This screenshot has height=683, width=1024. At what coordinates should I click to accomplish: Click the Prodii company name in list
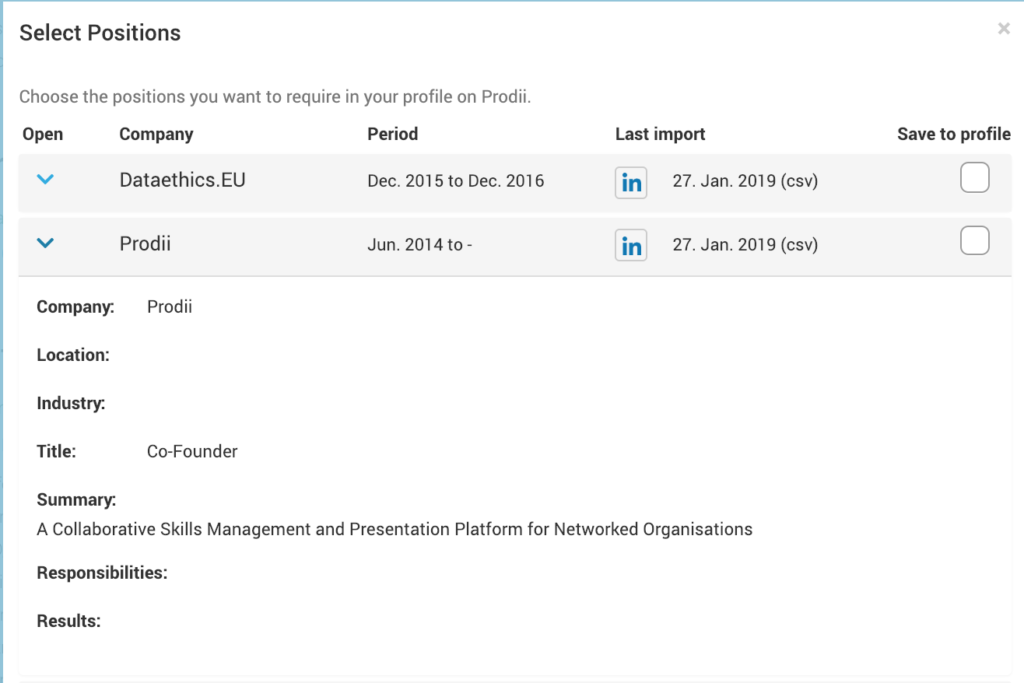(145, 244)
